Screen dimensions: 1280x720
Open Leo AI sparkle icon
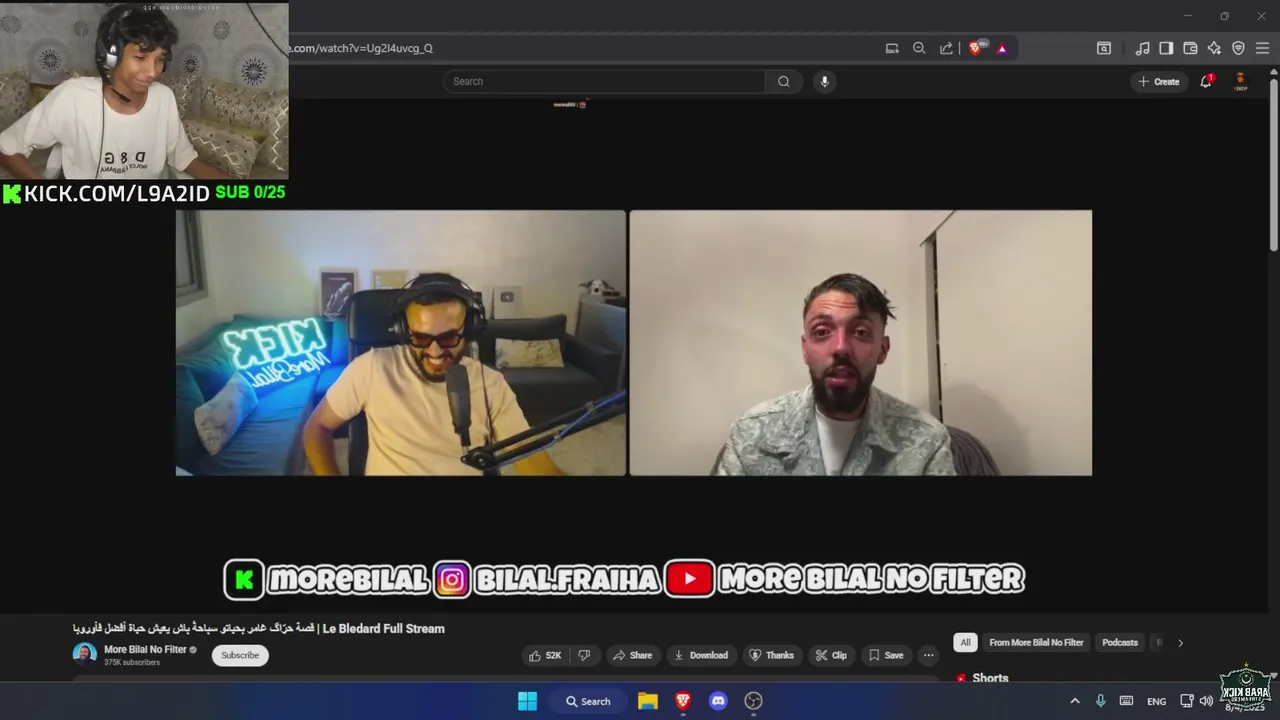pyautogui.click(x=1214, y=48)
